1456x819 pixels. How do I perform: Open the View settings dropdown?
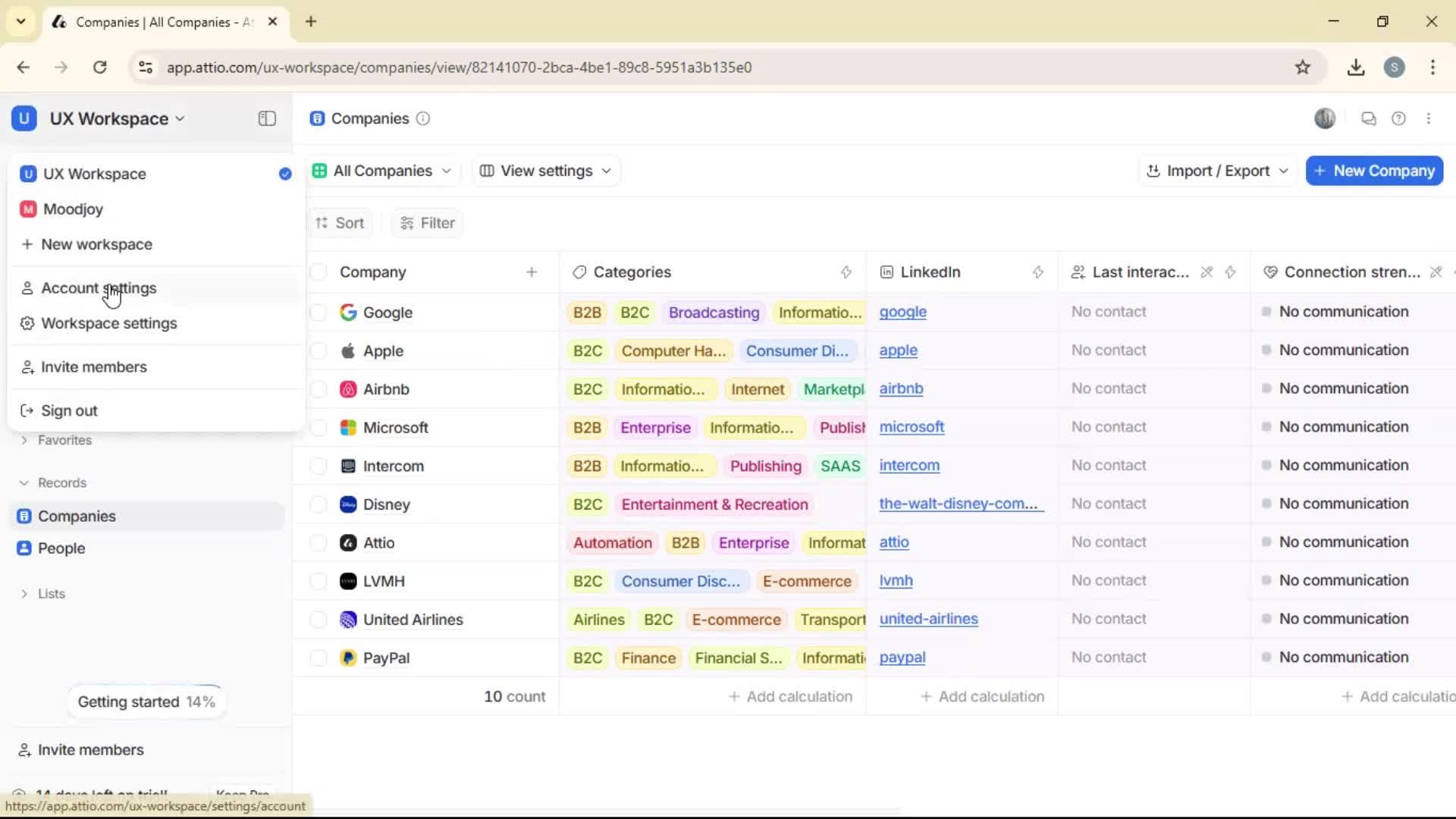[x=546, y=171]
